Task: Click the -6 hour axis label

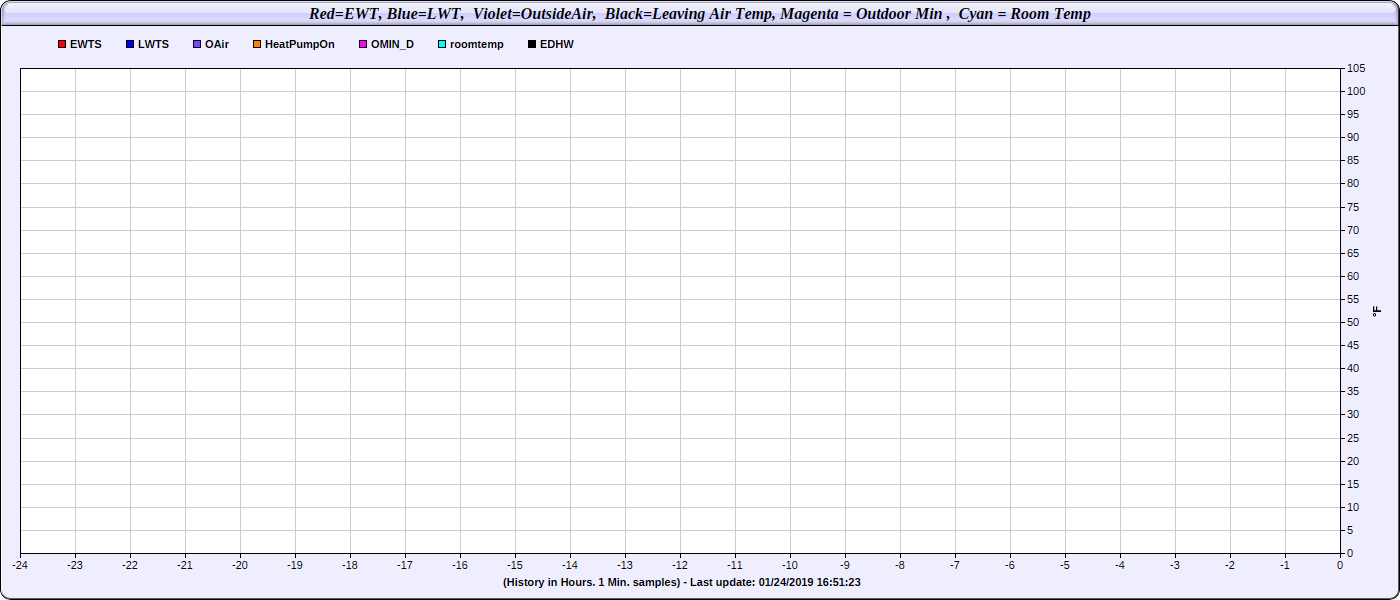Action: pyautogui.click(x=1010, y=565)
